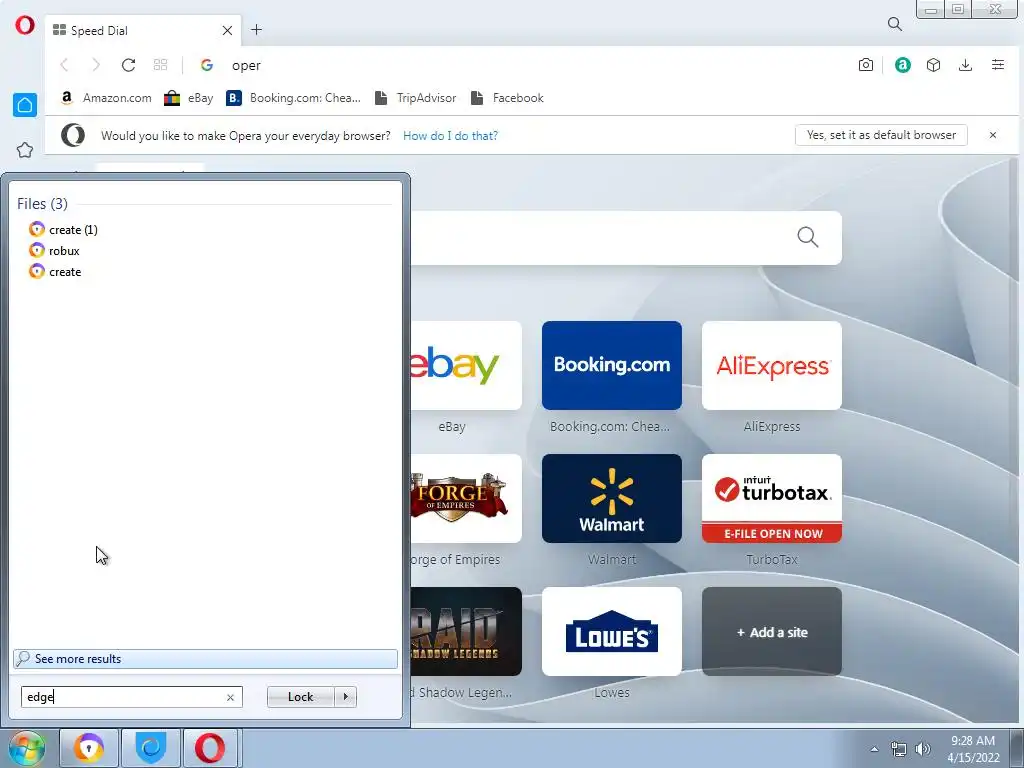The width and height of the screenshot is (1024, 768).
Task: Click the '+ Add a site' tile
Action: coord(772,632)
